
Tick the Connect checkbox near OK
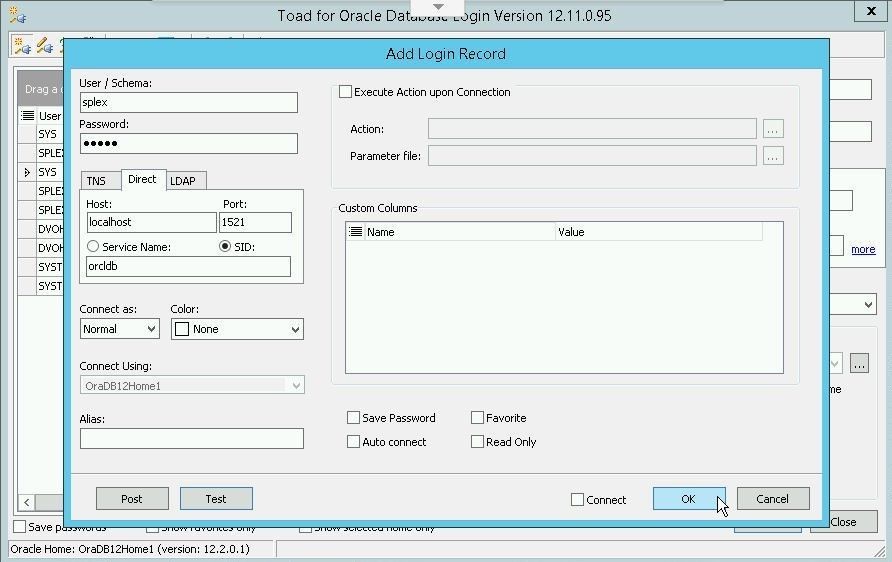point(577,499)
